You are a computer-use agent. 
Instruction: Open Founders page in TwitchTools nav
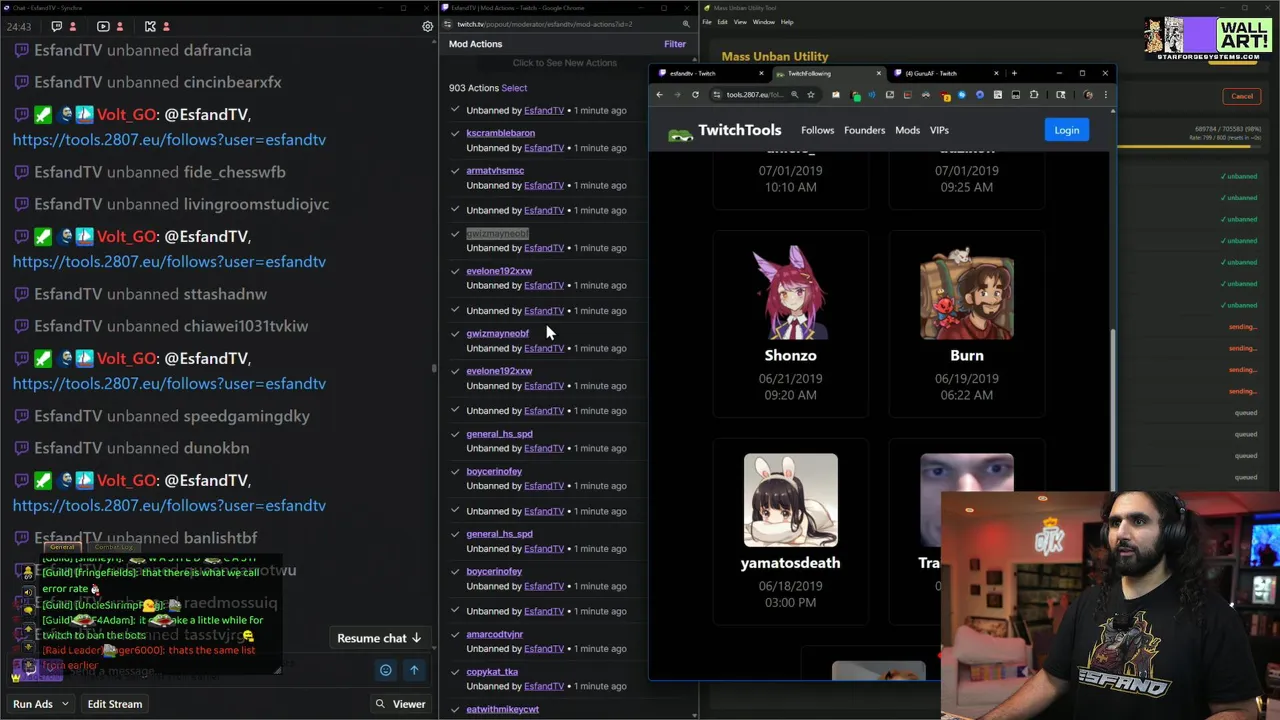point(864,130)
